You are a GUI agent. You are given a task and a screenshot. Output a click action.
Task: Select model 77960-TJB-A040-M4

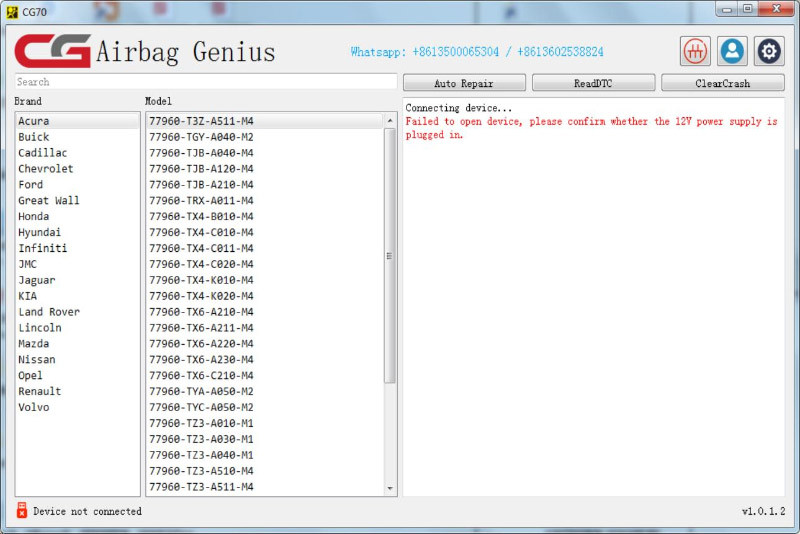265,152
